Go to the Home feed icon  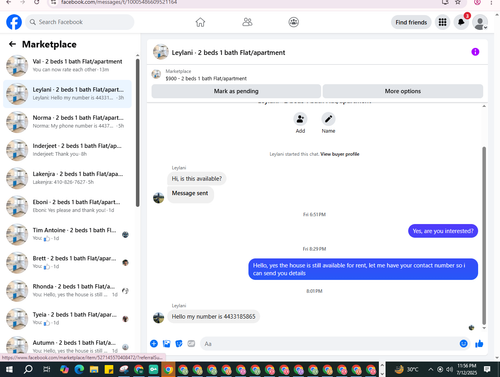pyautogui.click(x=200, y=22)
